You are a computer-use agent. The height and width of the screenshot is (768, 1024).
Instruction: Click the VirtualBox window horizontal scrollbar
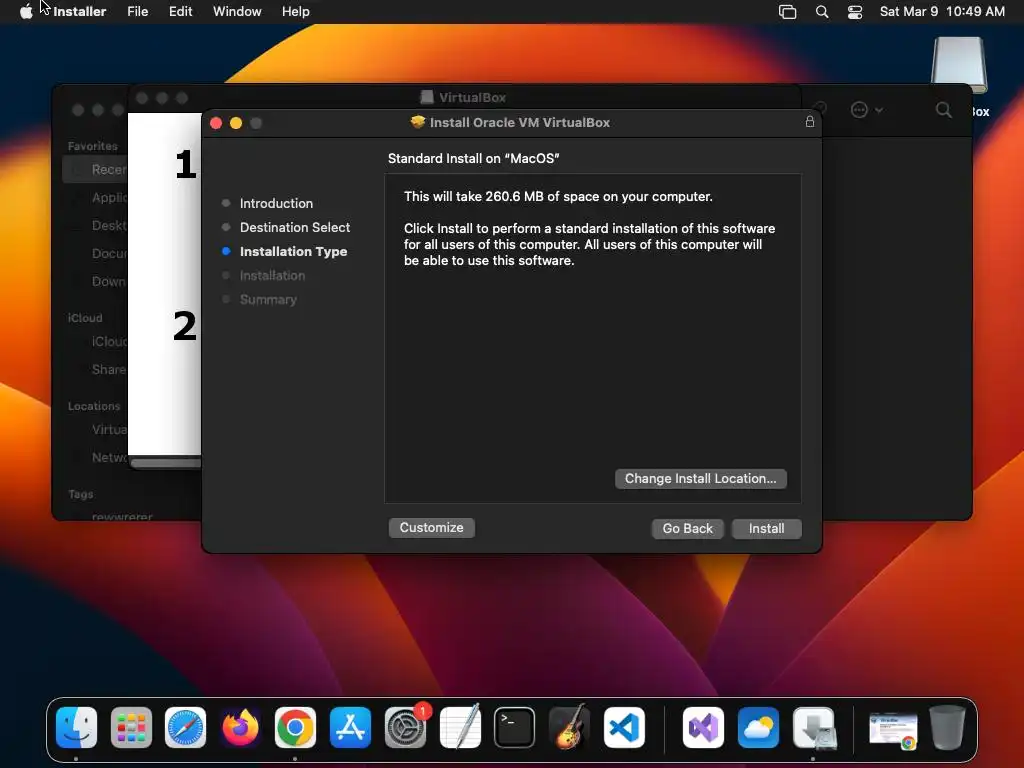(x=166, y=463)
